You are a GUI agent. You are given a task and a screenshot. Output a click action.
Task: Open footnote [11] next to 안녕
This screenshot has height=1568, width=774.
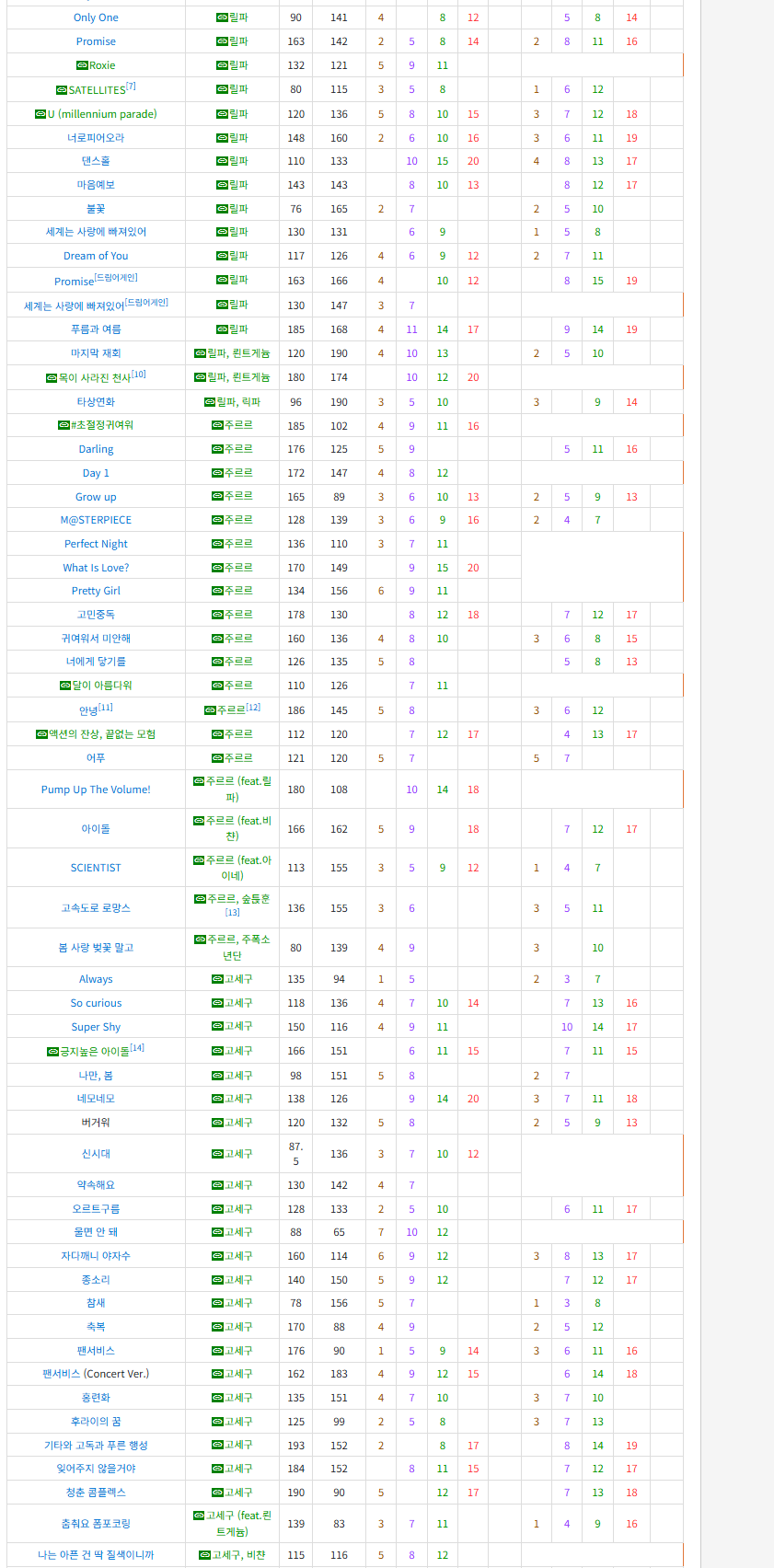click(x=106, y=707)
